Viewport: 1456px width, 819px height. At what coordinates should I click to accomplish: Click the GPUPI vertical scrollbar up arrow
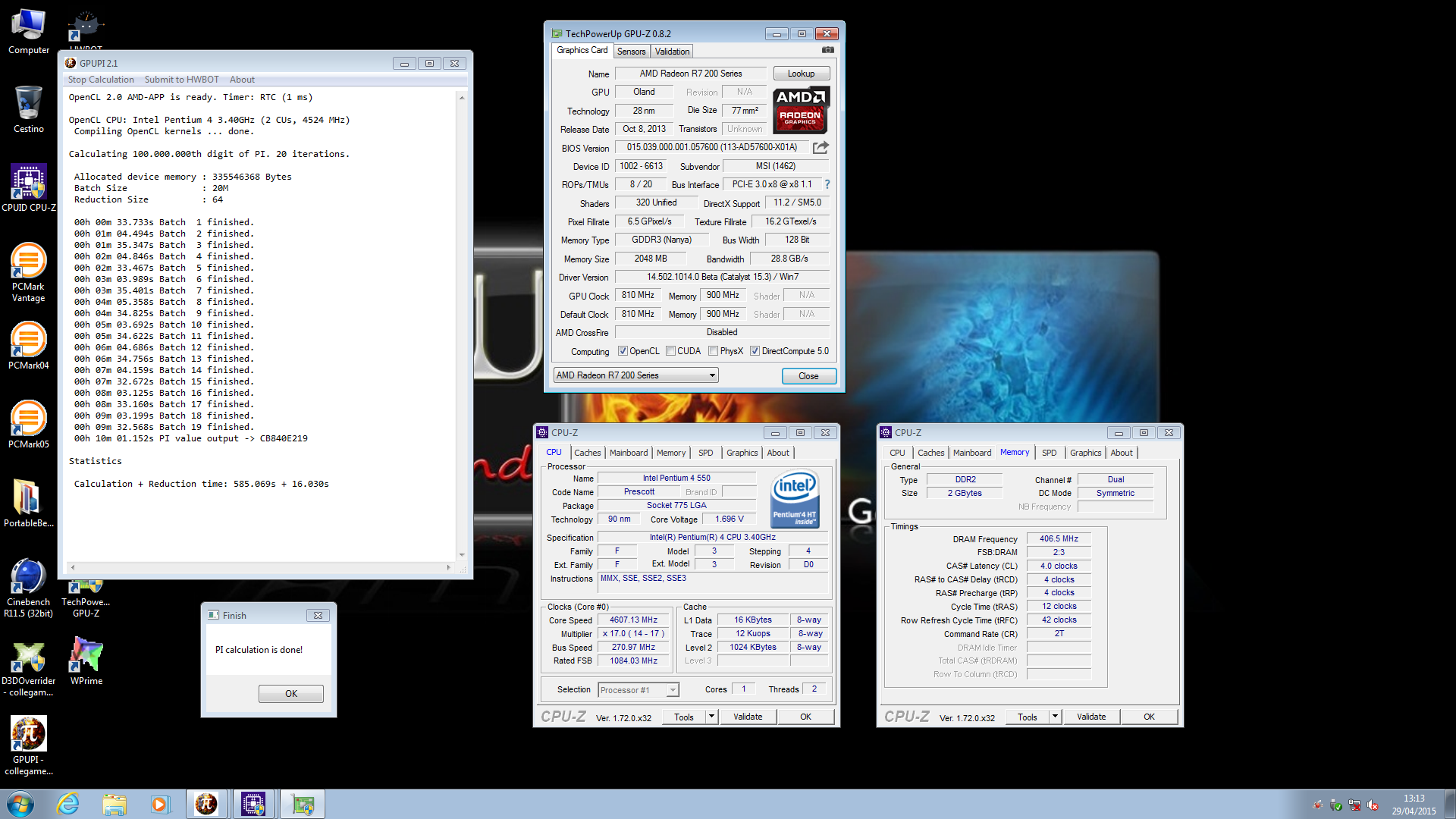tap(462, 98)
